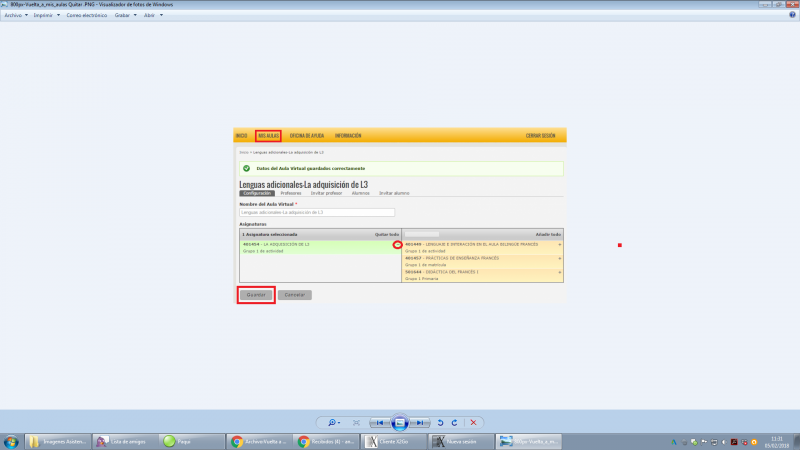Click the taskbar clock showing date
The width and height of the screenshot is (800, 450).
[776, 441]
